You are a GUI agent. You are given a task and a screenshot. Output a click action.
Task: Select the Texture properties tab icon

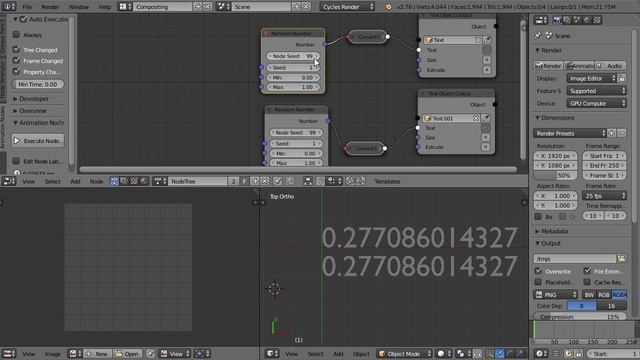click(597, 20)
